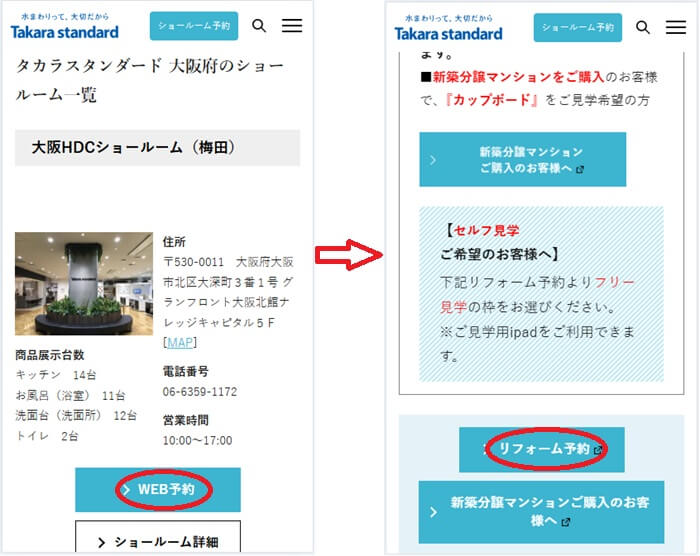
Task: Click the showroom interior photo
Action: pyautogui.click(x=84, y=284)
